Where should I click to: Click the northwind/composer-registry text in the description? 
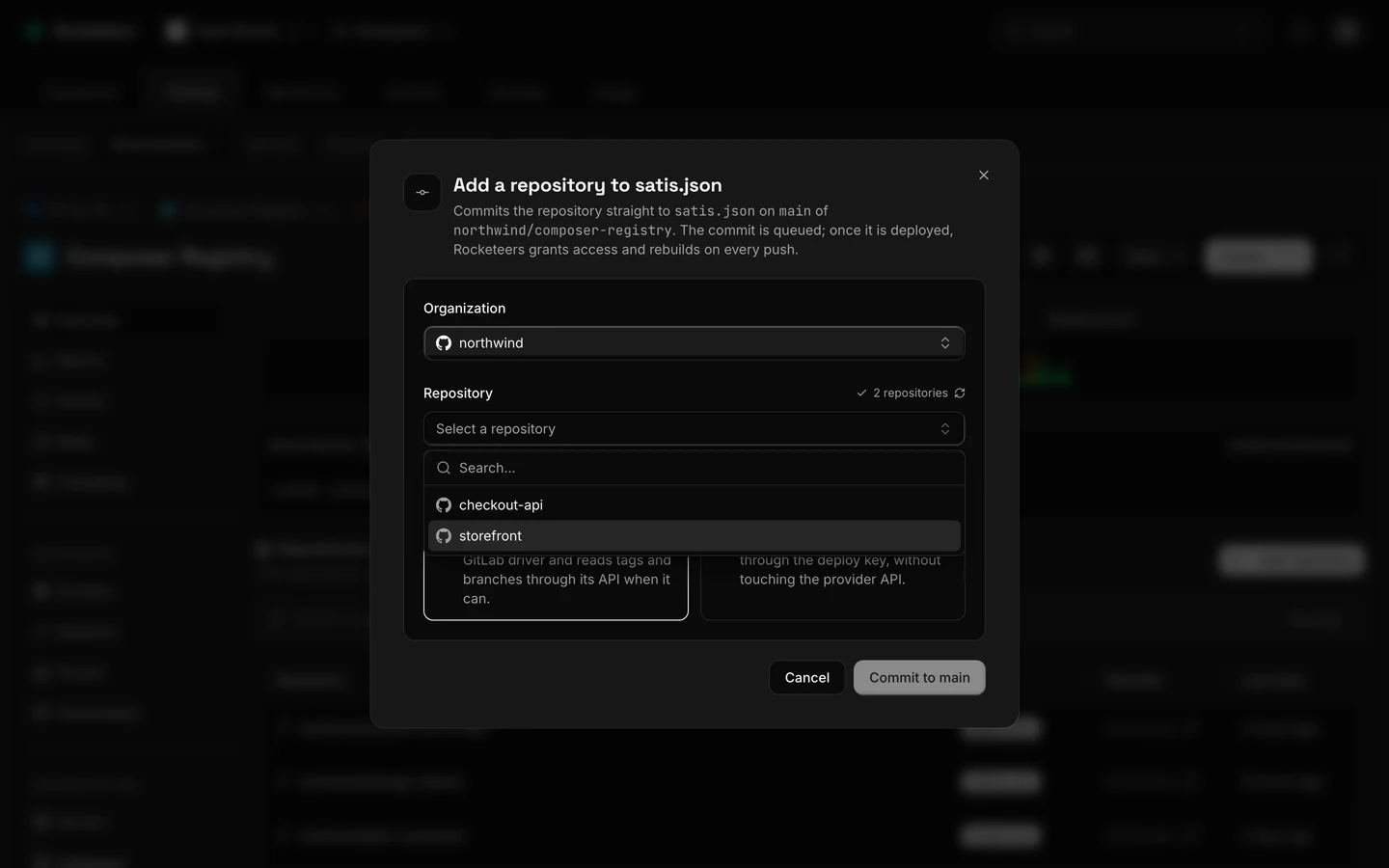(x=562, y=231)
